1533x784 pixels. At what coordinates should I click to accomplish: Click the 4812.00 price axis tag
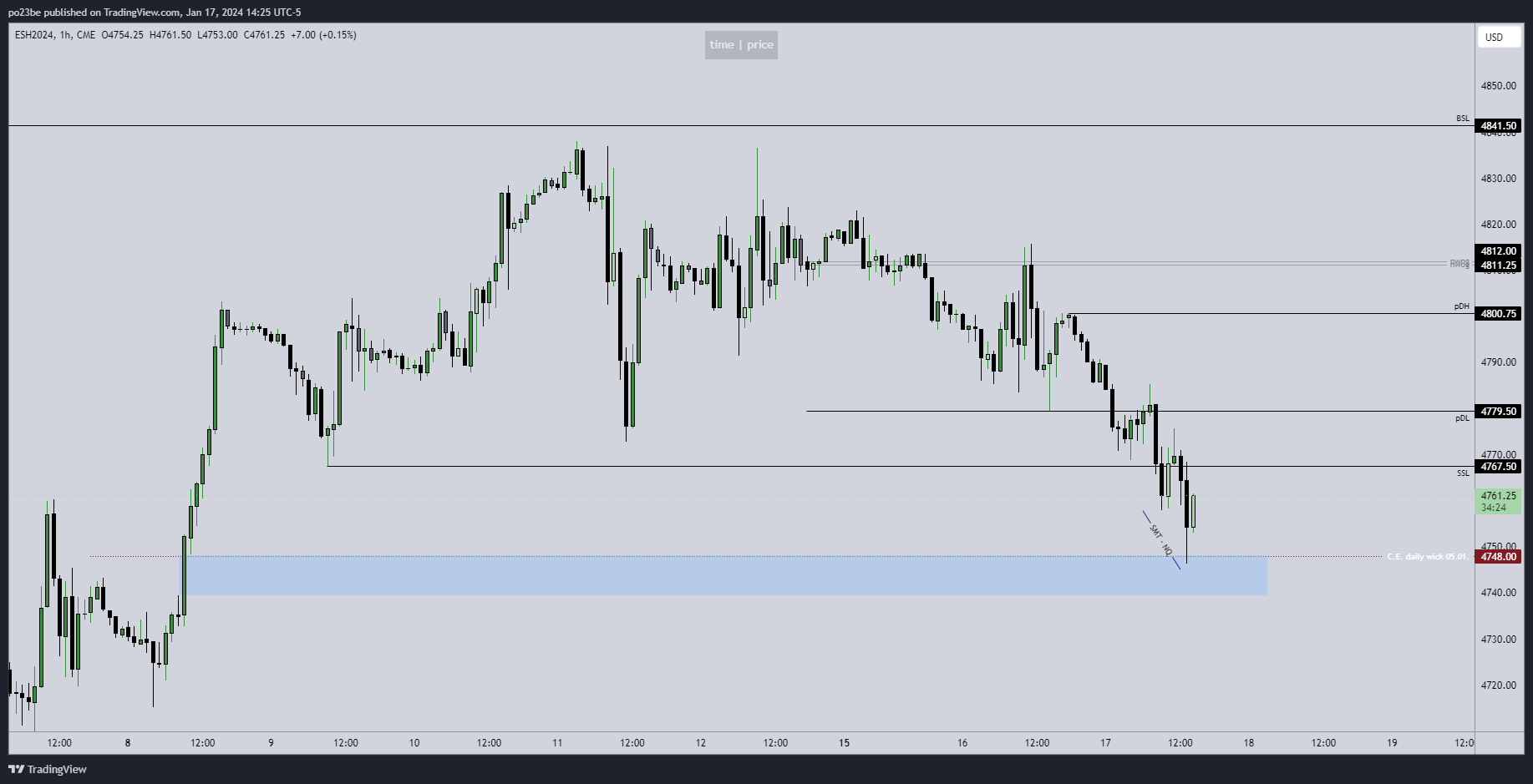pos(1498,251)
